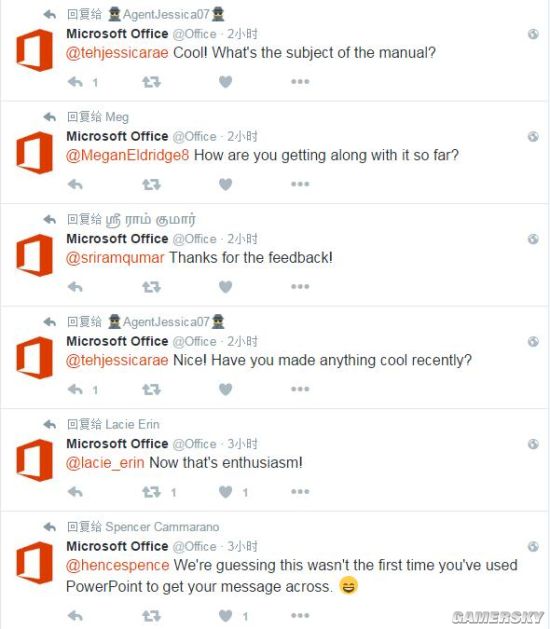Image resolution: width=550 pixels, height=629 pixels.
Task: Open the @hencespence mention link
Action: point(118,565)
